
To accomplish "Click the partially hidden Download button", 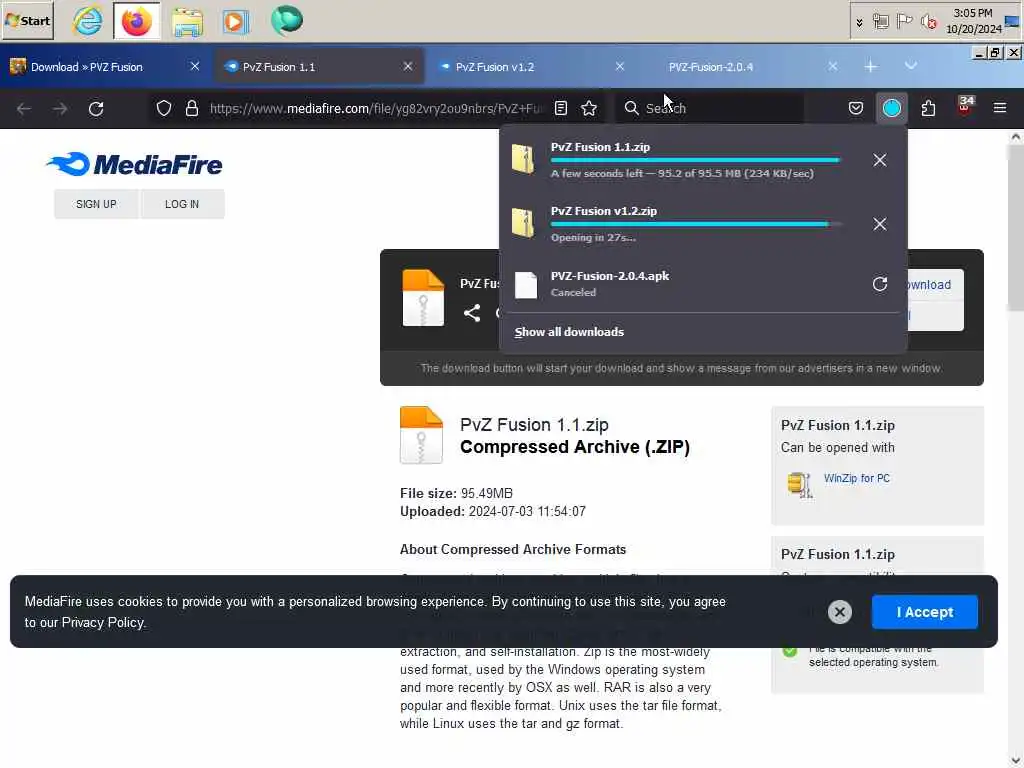I will 935,285.
